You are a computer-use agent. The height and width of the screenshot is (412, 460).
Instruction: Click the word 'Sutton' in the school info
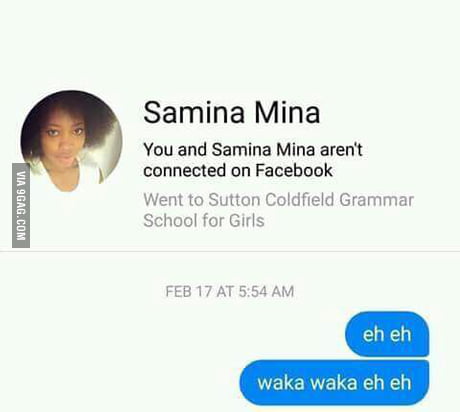(234, 200)
